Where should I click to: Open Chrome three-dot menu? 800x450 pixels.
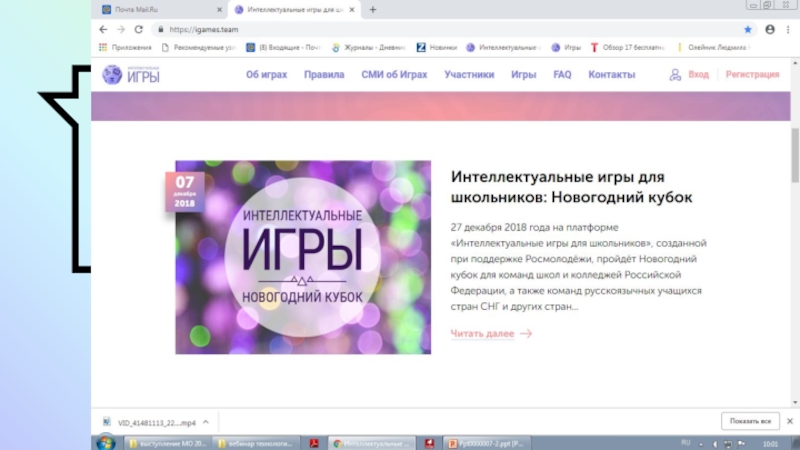tap(785, 30)
